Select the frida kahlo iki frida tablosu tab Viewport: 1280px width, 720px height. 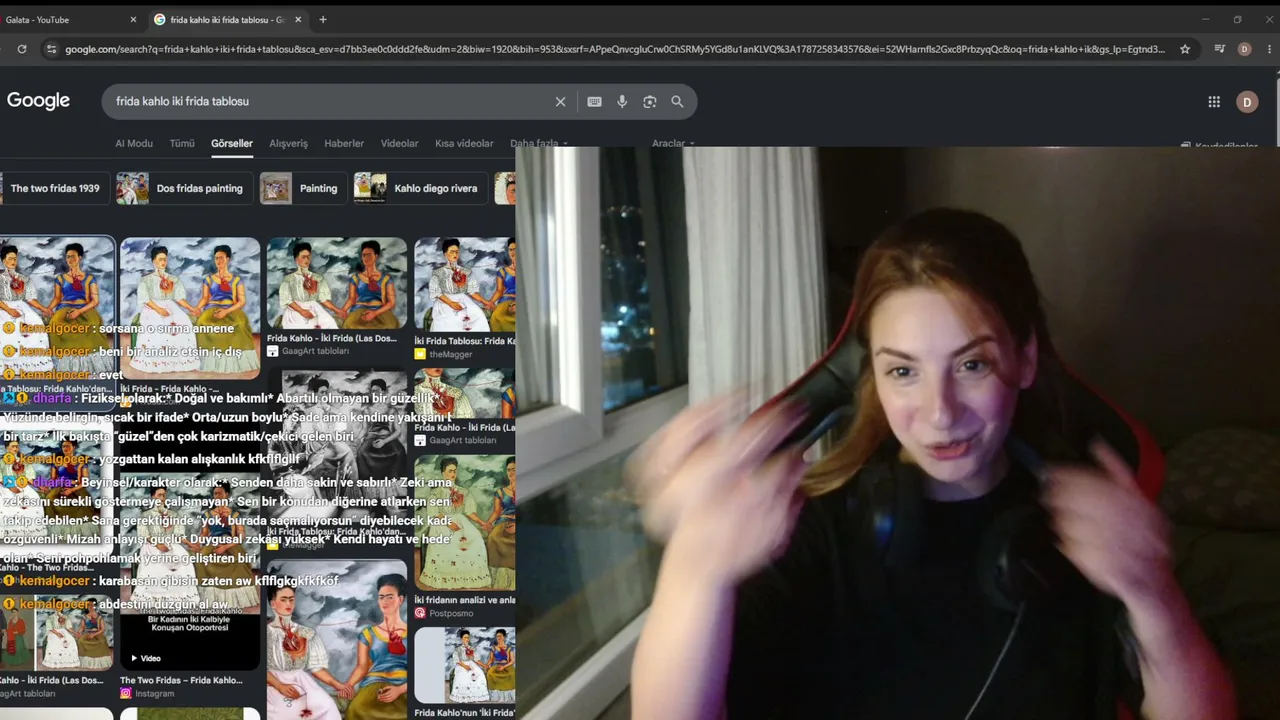click(227, 20)
